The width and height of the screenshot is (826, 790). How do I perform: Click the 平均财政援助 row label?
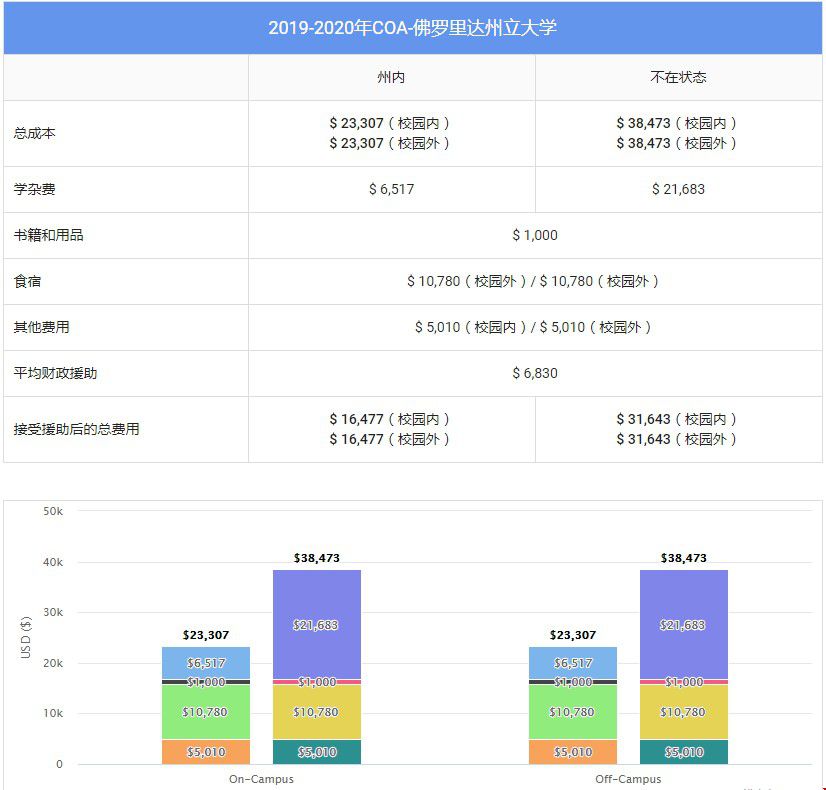pyautogui.click(x=55, y=373)
